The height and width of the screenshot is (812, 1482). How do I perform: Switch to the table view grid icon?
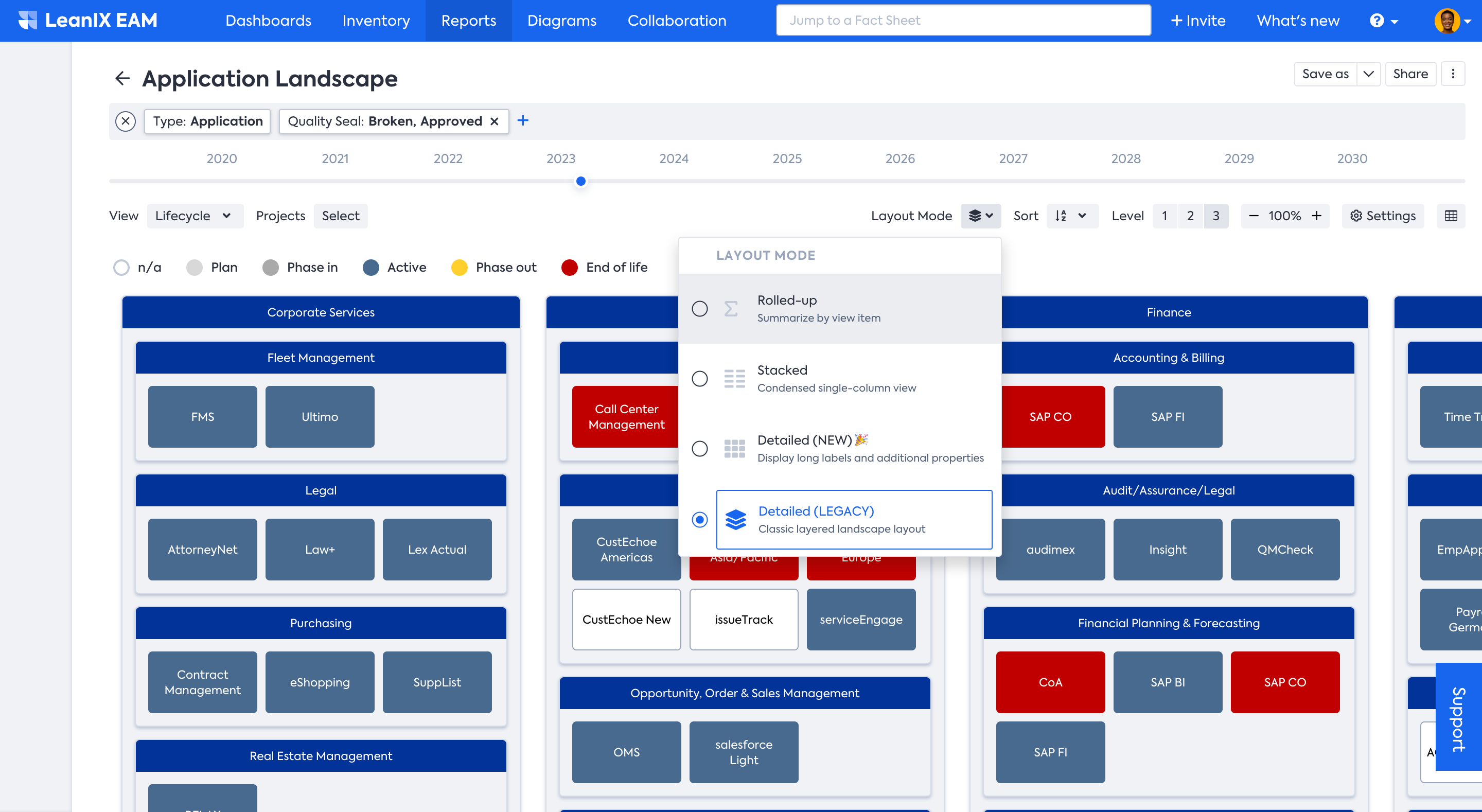[x=1451, y=216]
